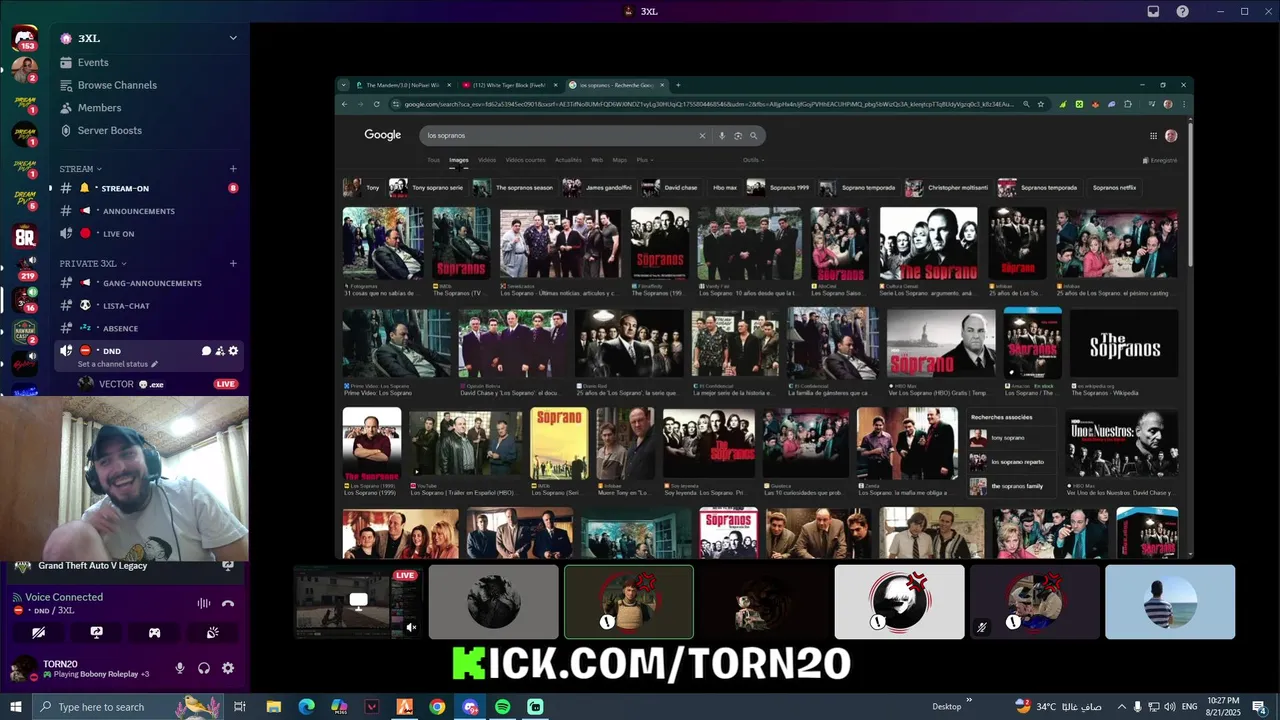This screenshot has height=720, width=1280.
Task: Open the announcements channel
Action: pyautogui.click(x=150, y=211)
